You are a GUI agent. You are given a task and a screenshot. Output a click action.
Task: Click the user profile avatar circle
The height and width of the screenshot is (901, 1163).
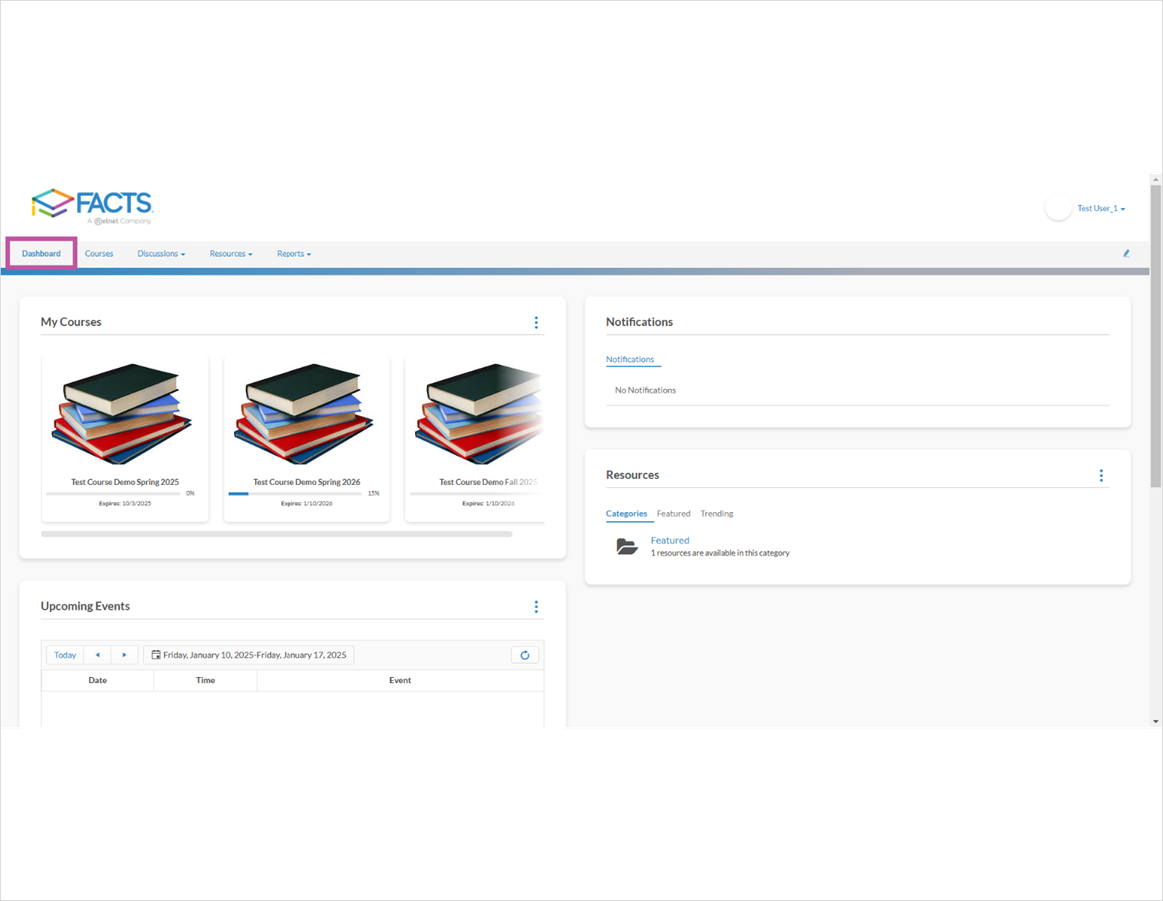point(1058,207)
